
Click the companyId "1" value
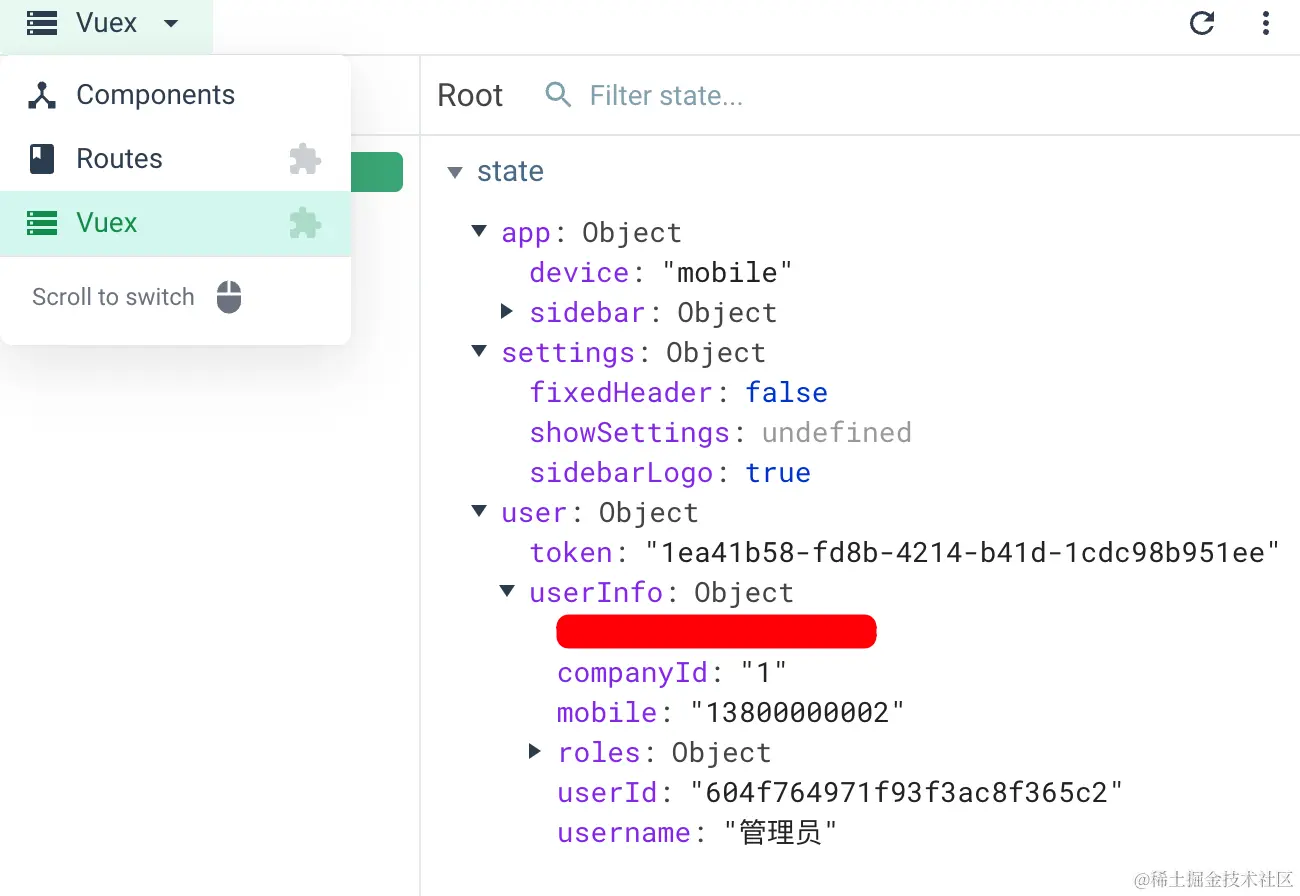tap(764, 673)
